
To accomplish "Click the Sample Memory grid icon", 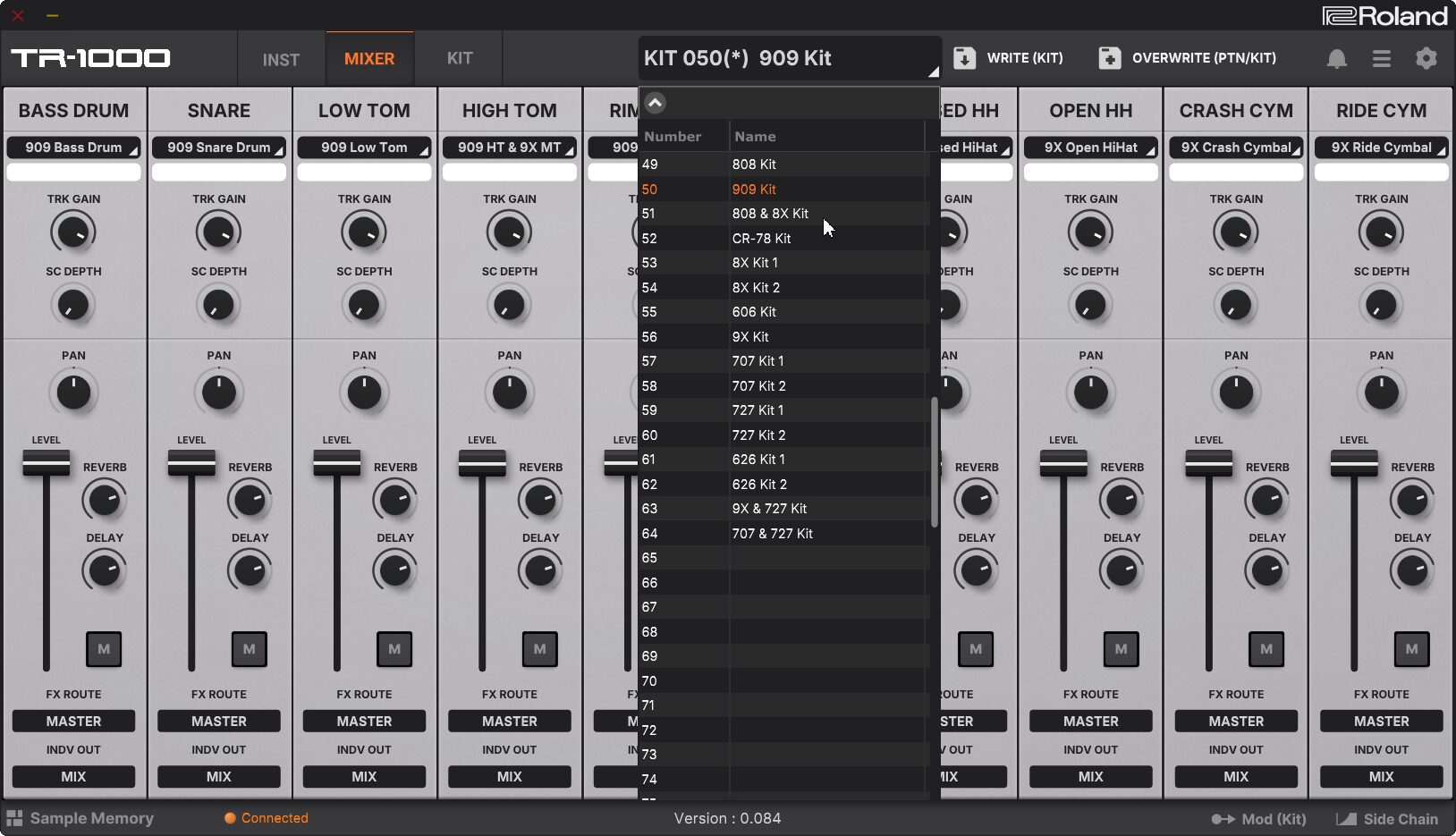I will [14, 818].
